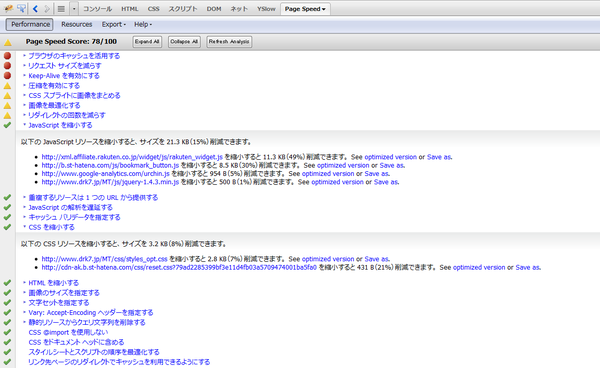Select the Page Speed tab
600x368 pixels.
click(305, 9)
